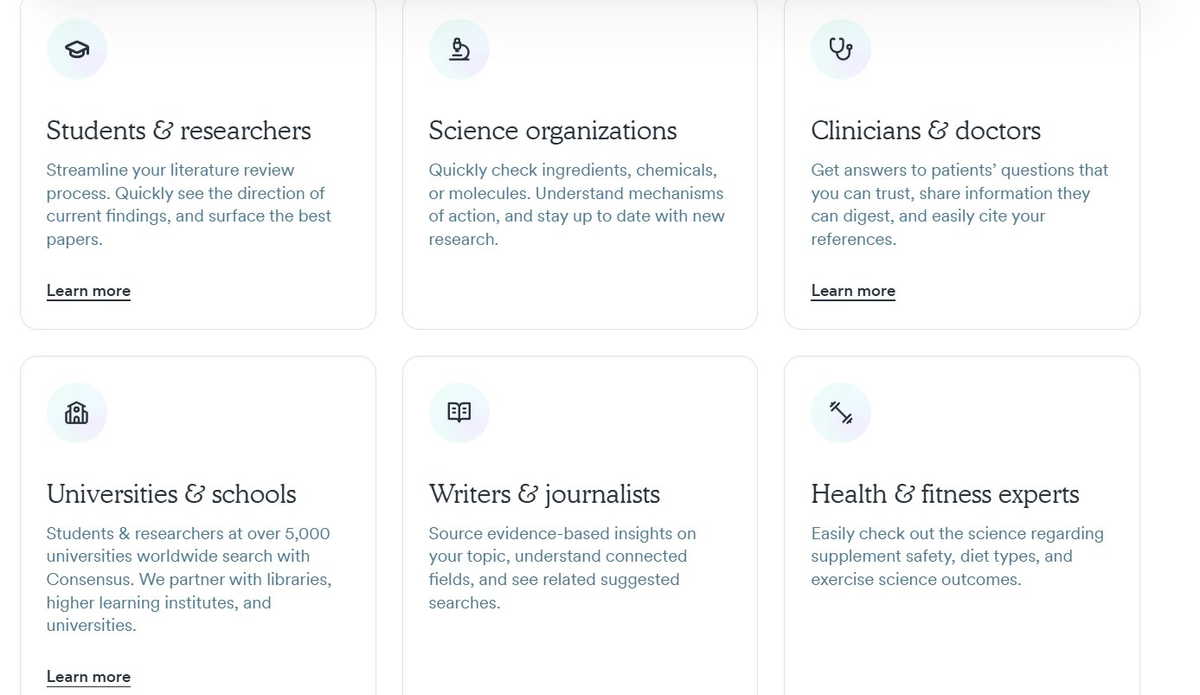Screen dimensions: 1200x695
Task: Click the Health & fitness experts heading
Action: [945, 494]
